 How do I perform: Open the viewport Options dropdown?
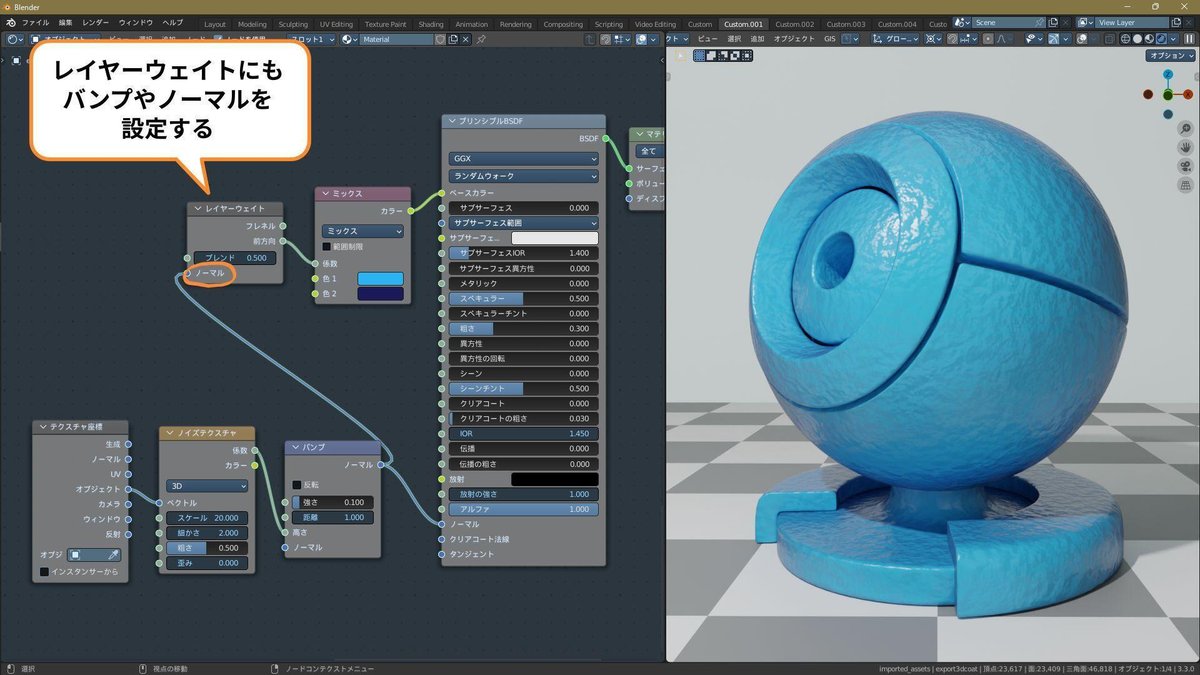tap(1171, 56)
